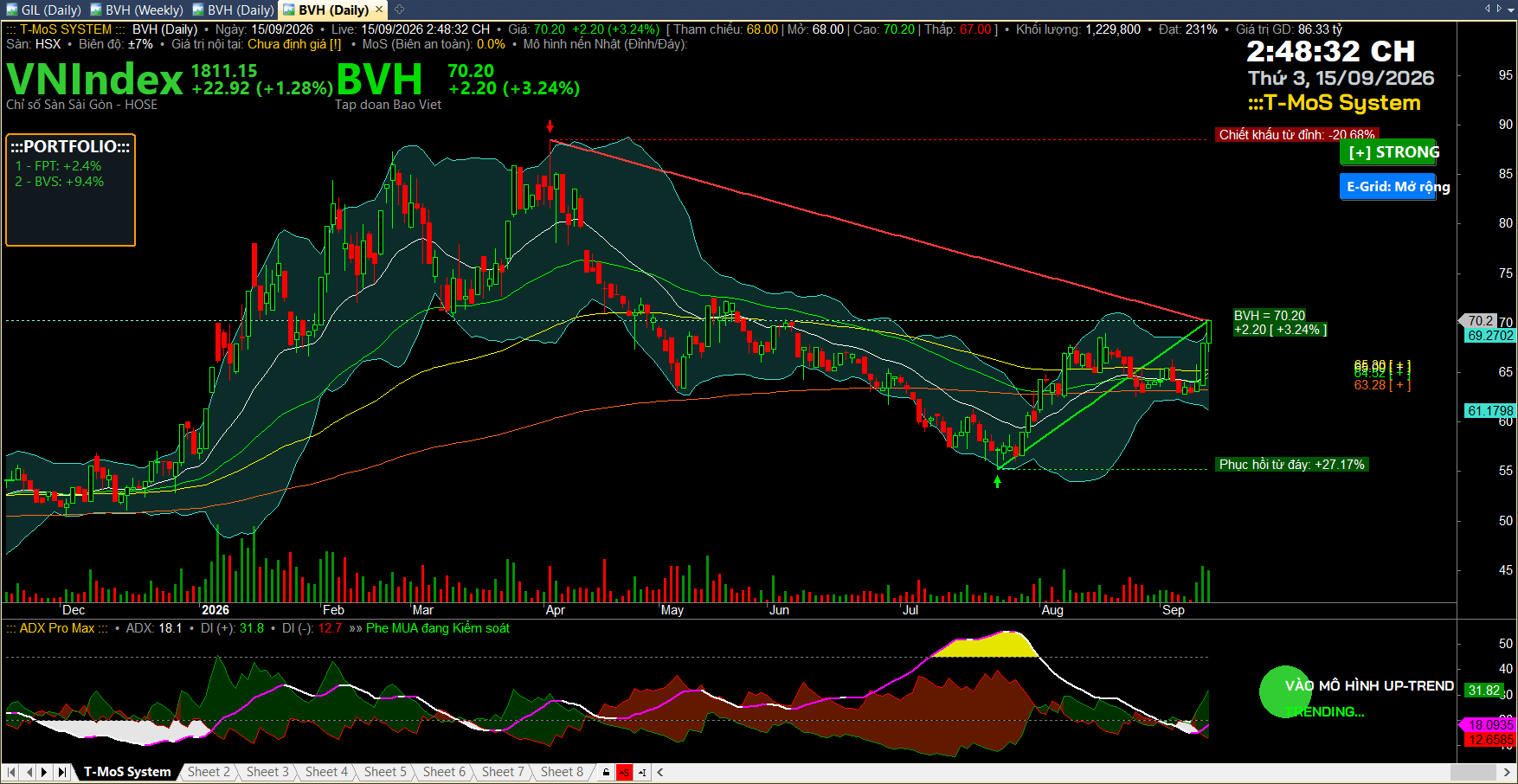The image size is (1518, 784).
Task: Open the Sheet 3 tab
Action: point(267,772)
